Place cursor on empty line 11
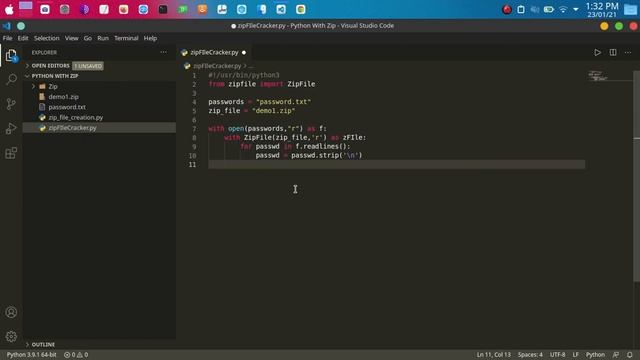 [x=396, y=164]
